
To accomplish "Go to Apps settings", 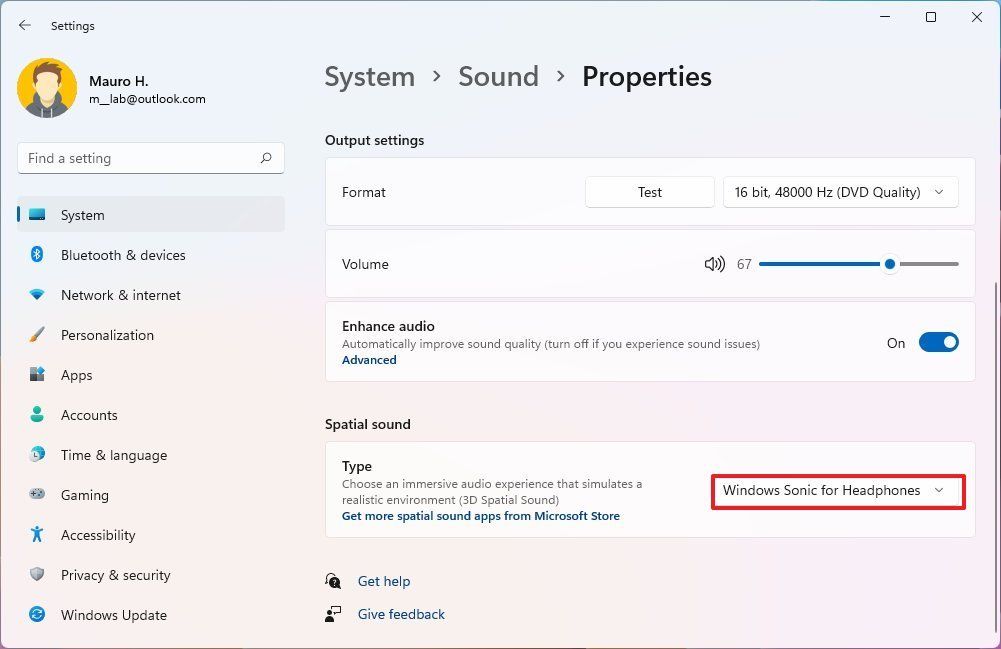I will pos(76,375).
